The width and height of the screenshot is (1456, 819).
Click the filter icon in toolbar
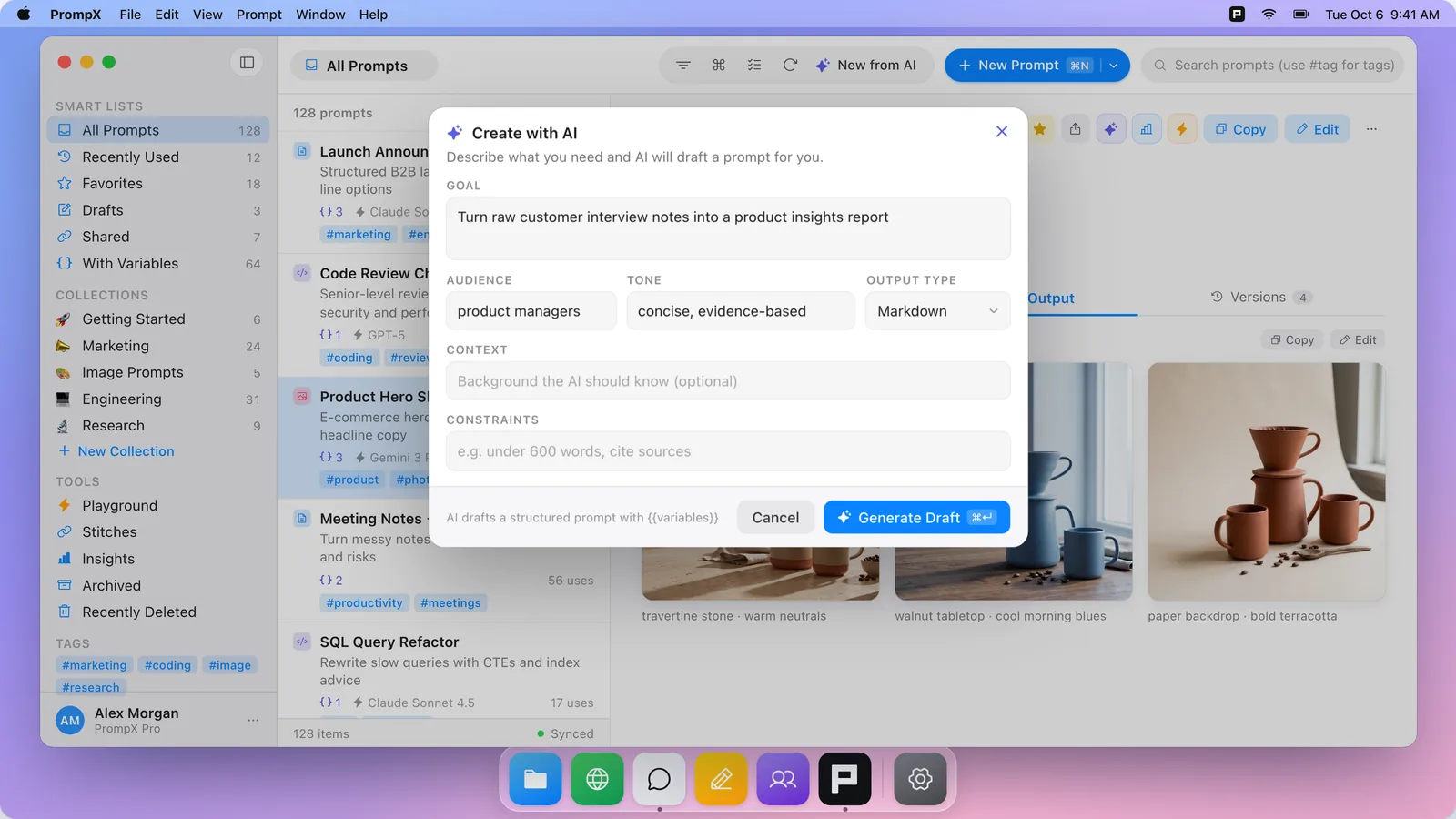click(x=682, y=66)
